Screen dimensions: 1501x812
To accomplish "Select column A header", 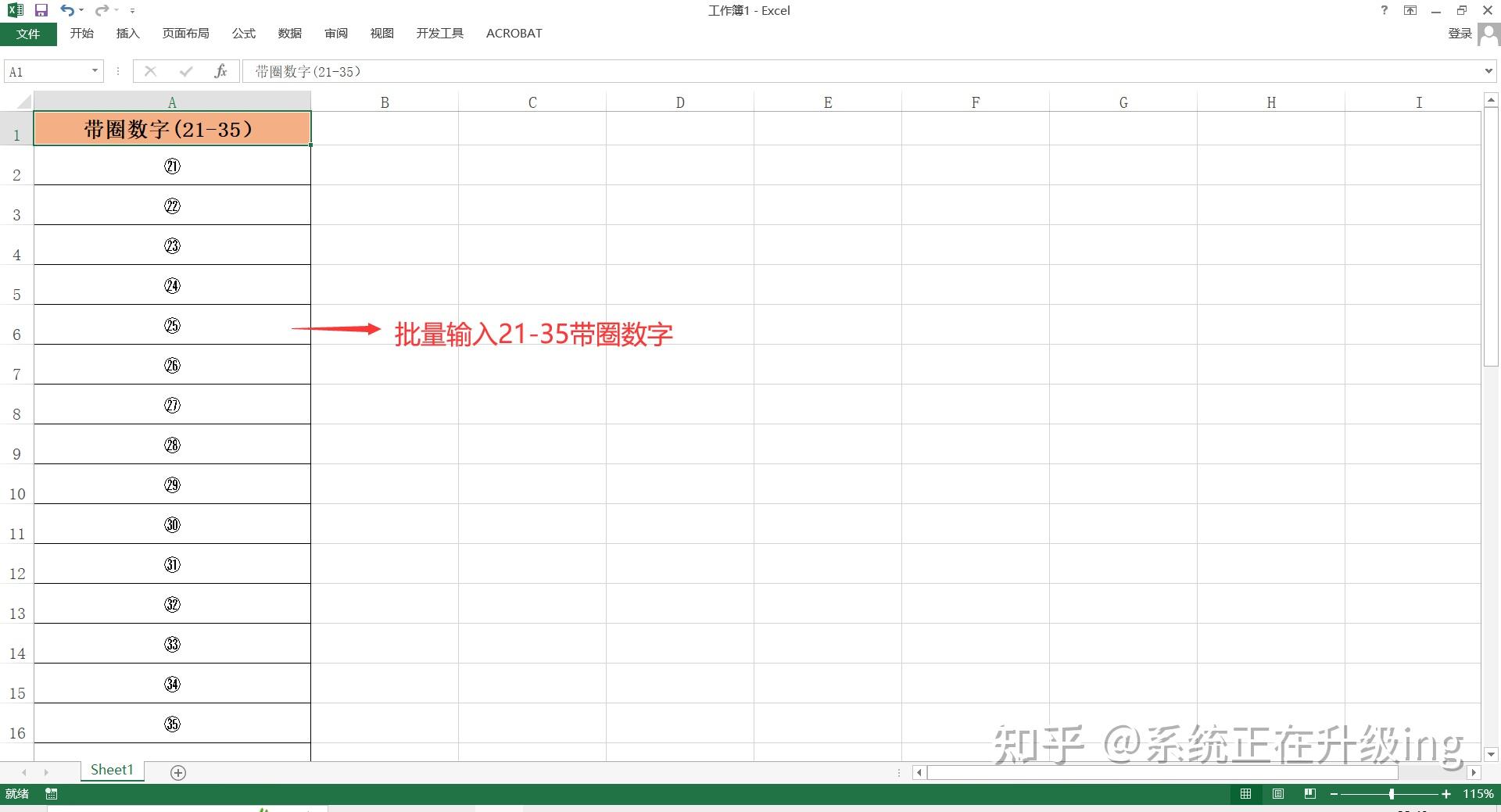I will (172, 102).
